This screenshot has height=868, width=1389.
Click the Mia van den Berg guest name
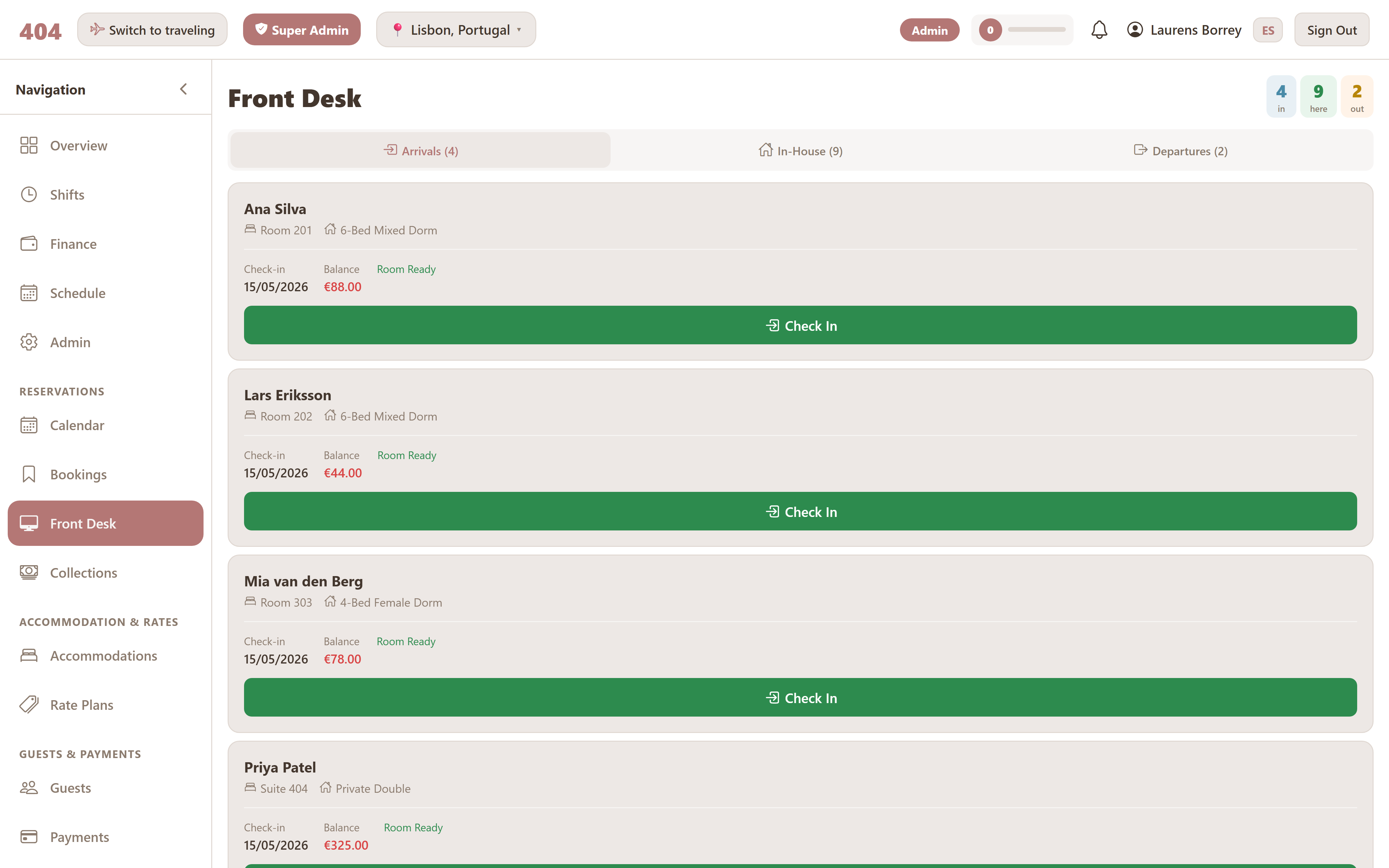click(304, 581)
